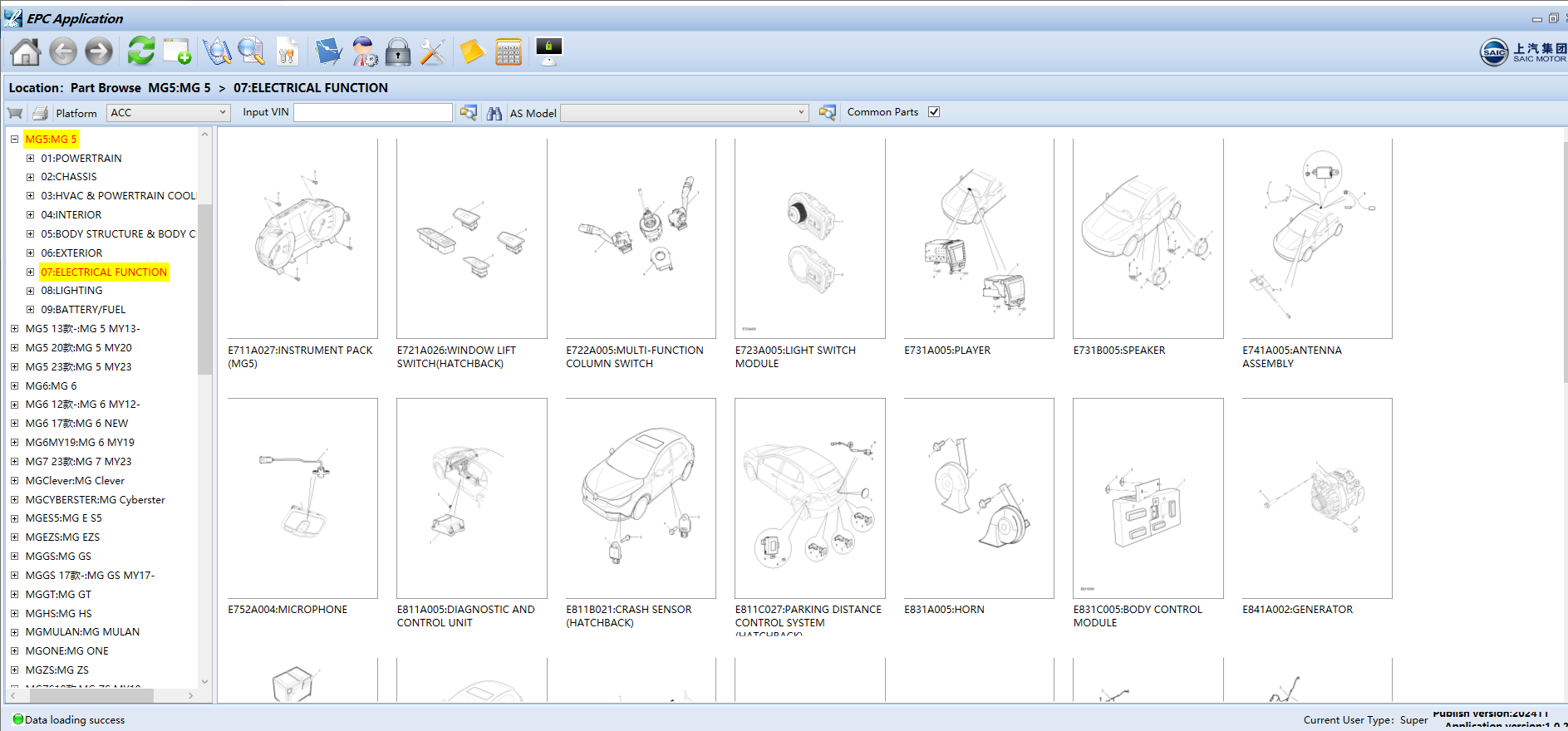Open E731A005 Player diagram thumbnail
The height and width of the screenshot is (731, 1568).
979,238
